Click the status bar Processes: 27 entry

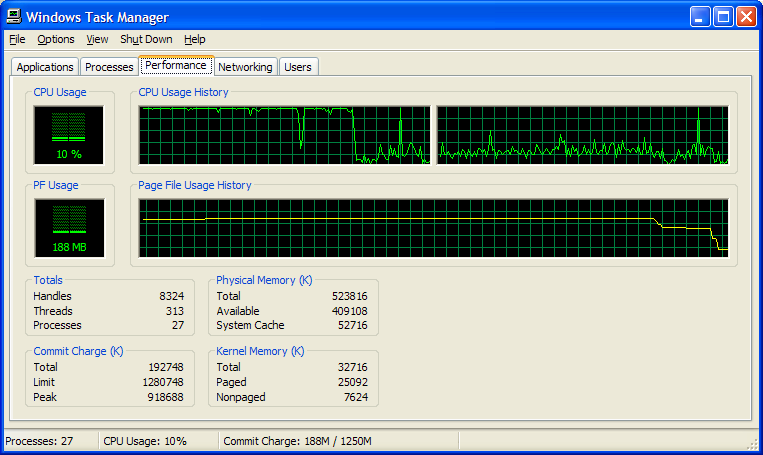click(x=39, y=441)
